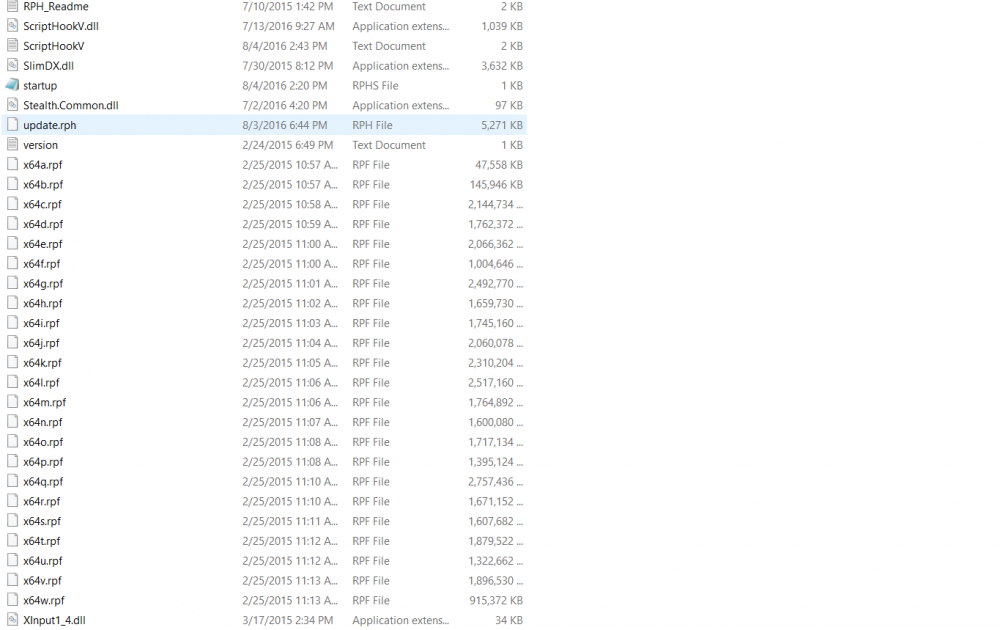Click the RPH_Readme document icon
1000x630 pixels.
pos(12,6)
